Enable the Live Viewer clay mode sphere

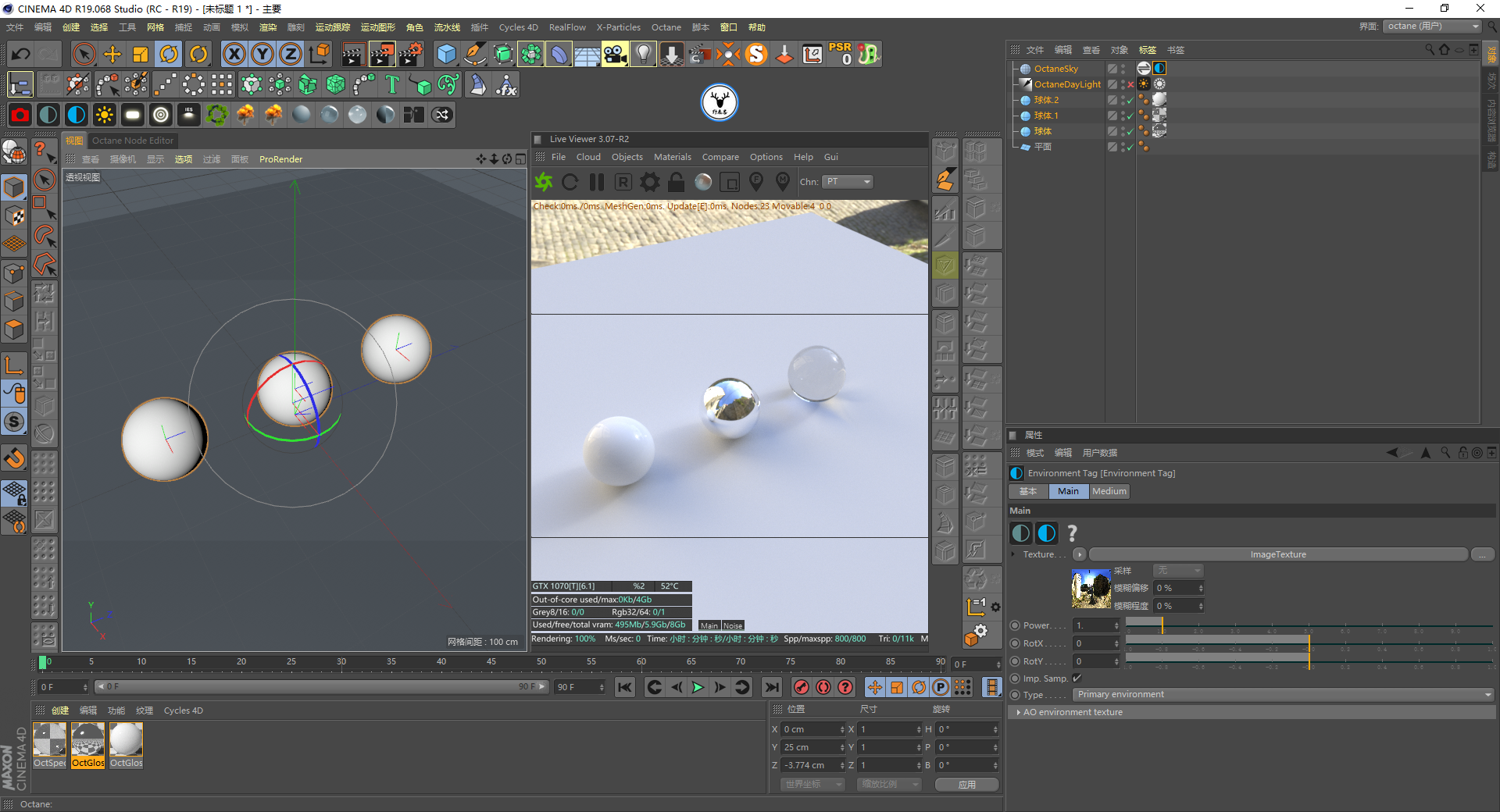(703, 182)
